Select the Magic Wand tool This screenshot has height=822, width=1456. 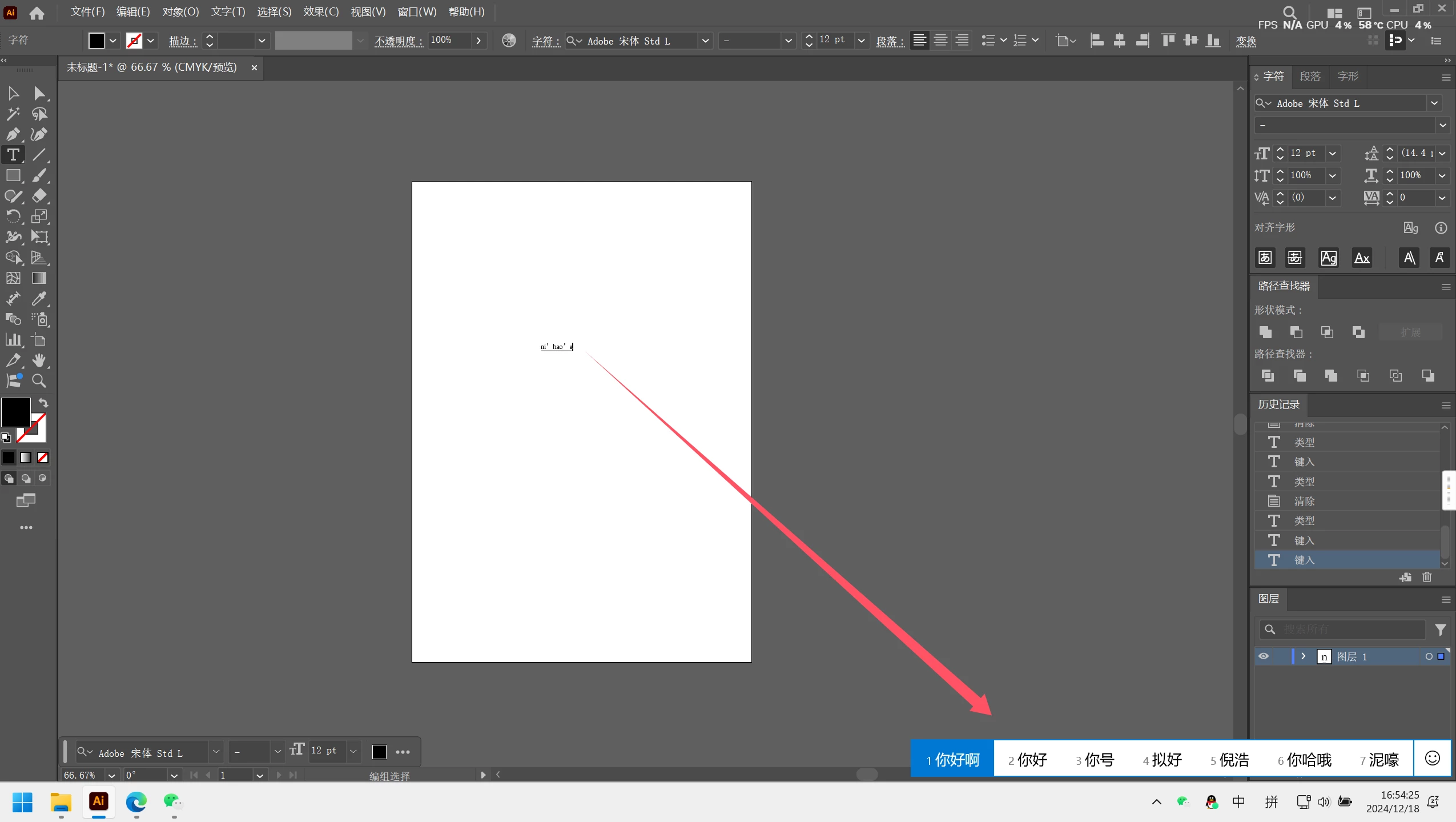click(x=13, y=114)
